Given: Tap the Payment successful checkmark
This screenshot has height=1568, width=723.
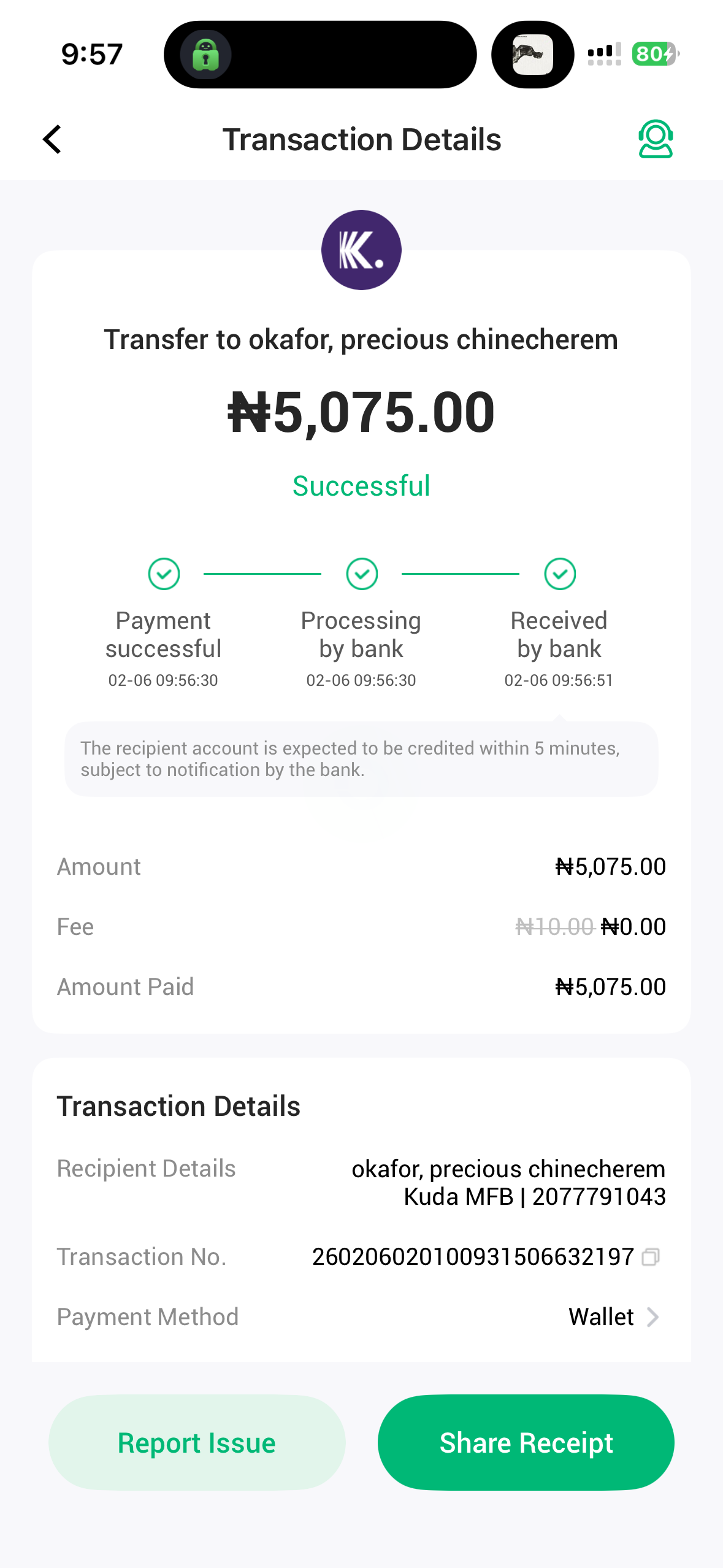Looking at the screenshot, I should pyautogui.click(x=164, y=574).
